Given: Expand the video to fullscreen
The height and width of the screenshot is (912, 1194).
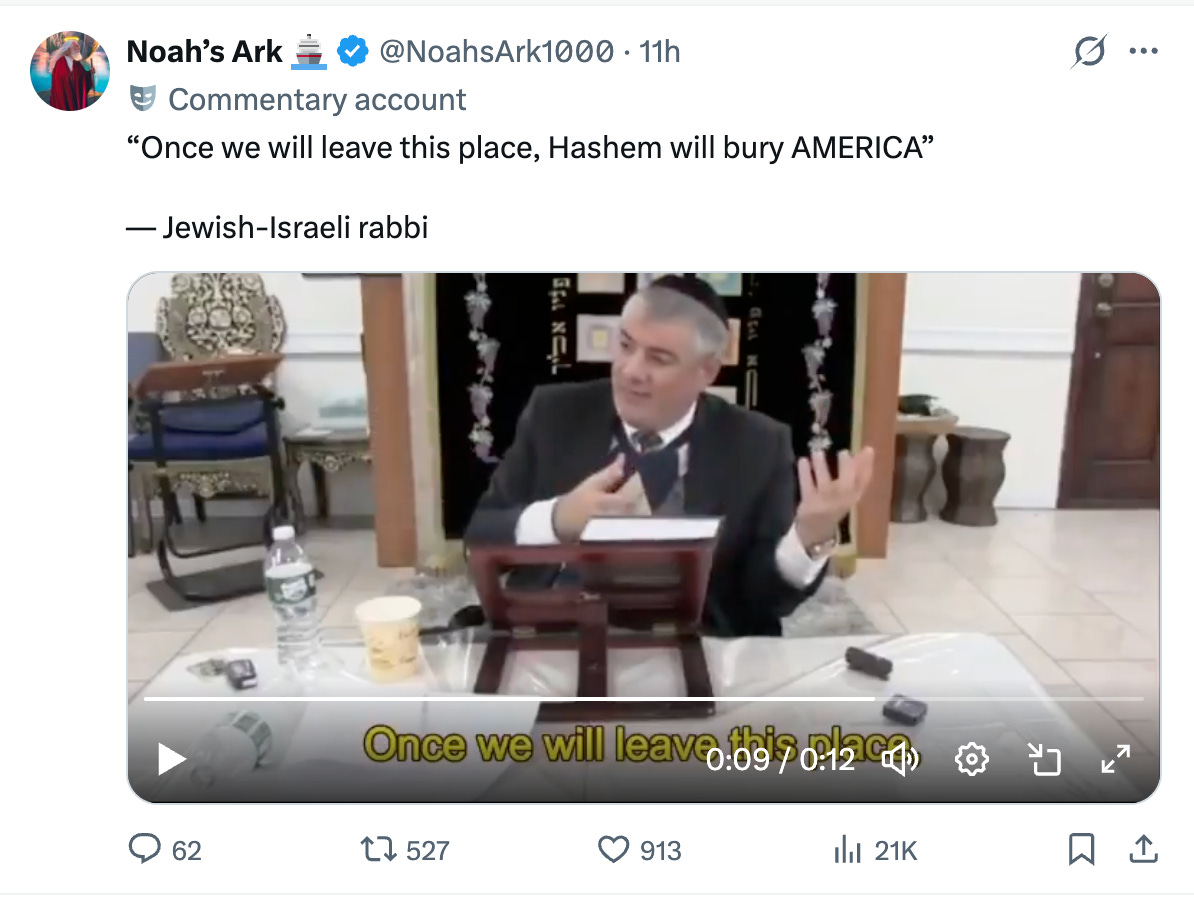Looking at the screenshot, I should pos(1116,759).
